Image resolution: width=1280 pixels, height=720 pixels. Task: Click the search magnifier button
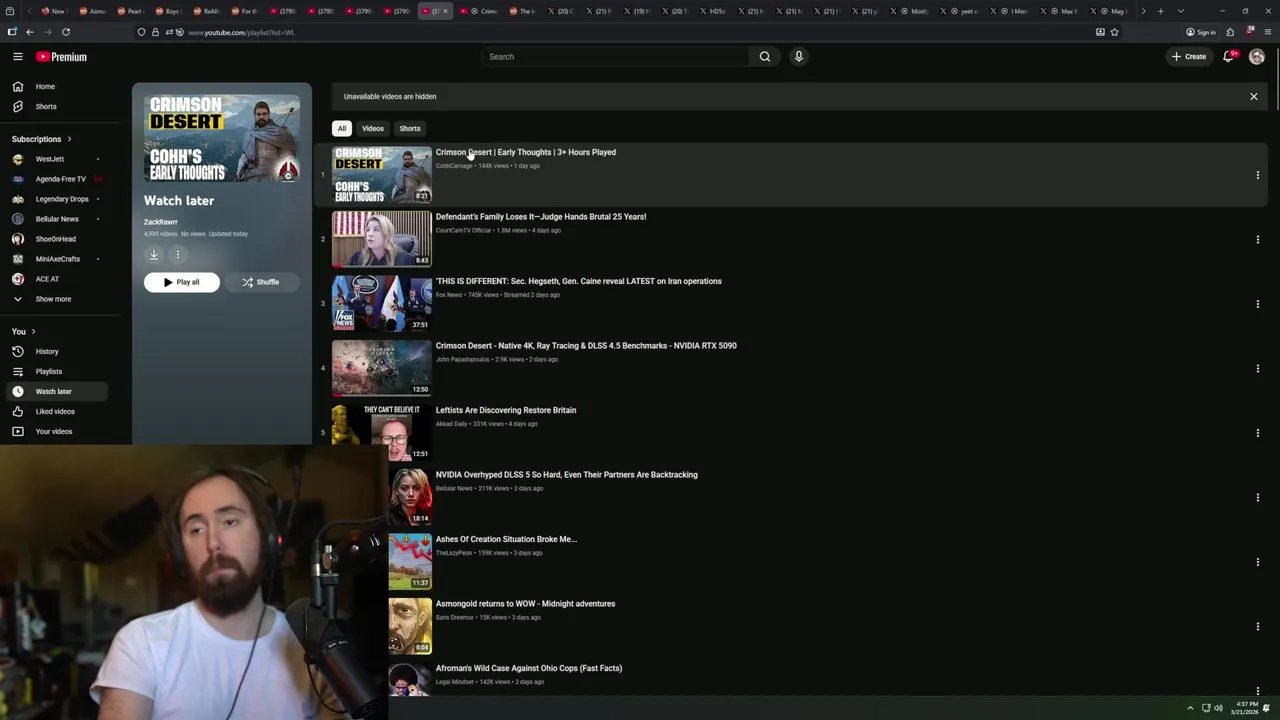tap(765, 57)
